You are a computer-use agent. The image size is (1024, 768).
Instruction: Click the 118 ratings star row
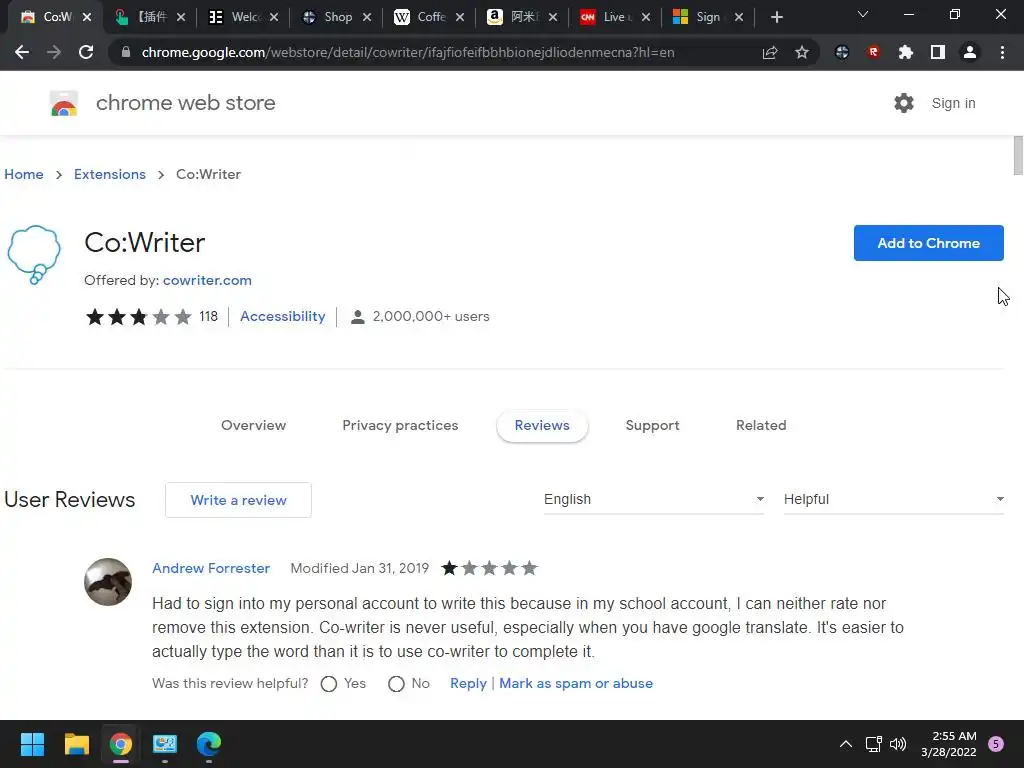coord(138,317)
